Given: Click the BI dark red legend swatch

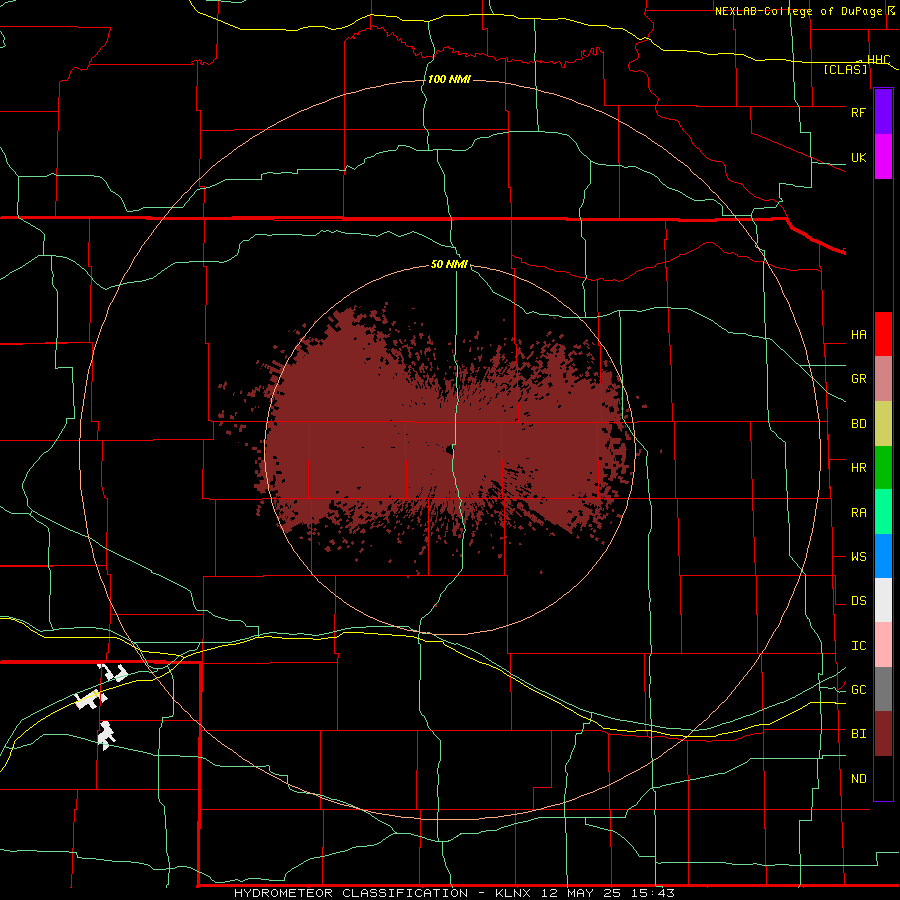Looking at the screenshot, I should click(883, 734).
